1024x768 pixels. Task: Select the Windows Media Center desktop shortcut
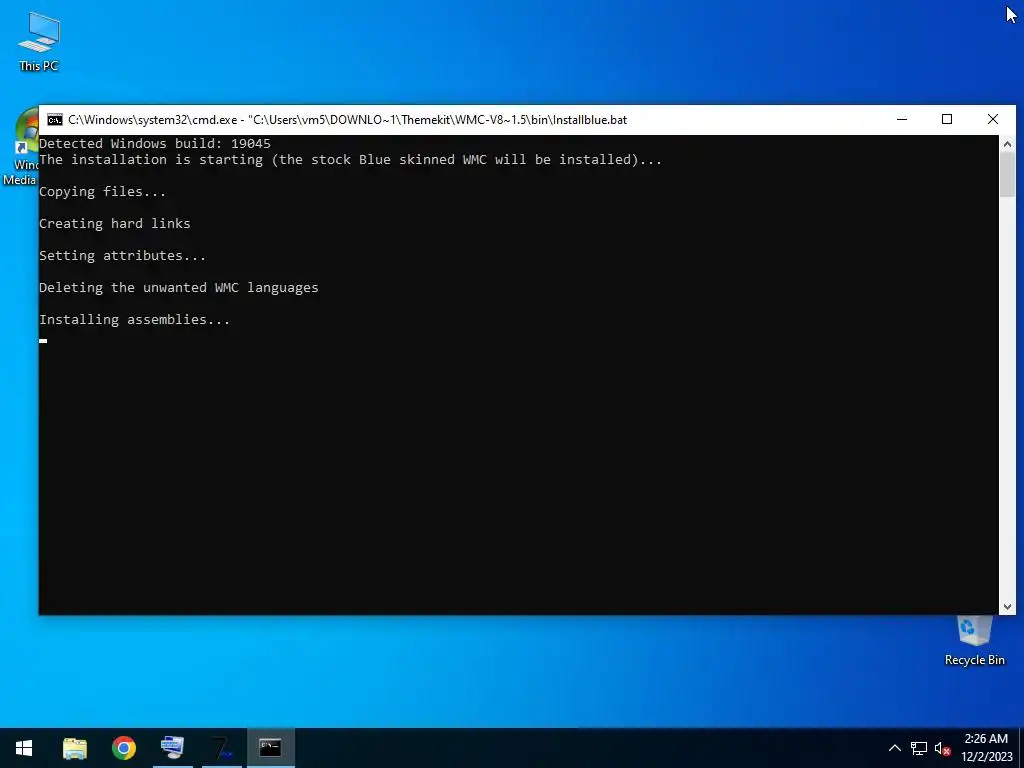20,147
